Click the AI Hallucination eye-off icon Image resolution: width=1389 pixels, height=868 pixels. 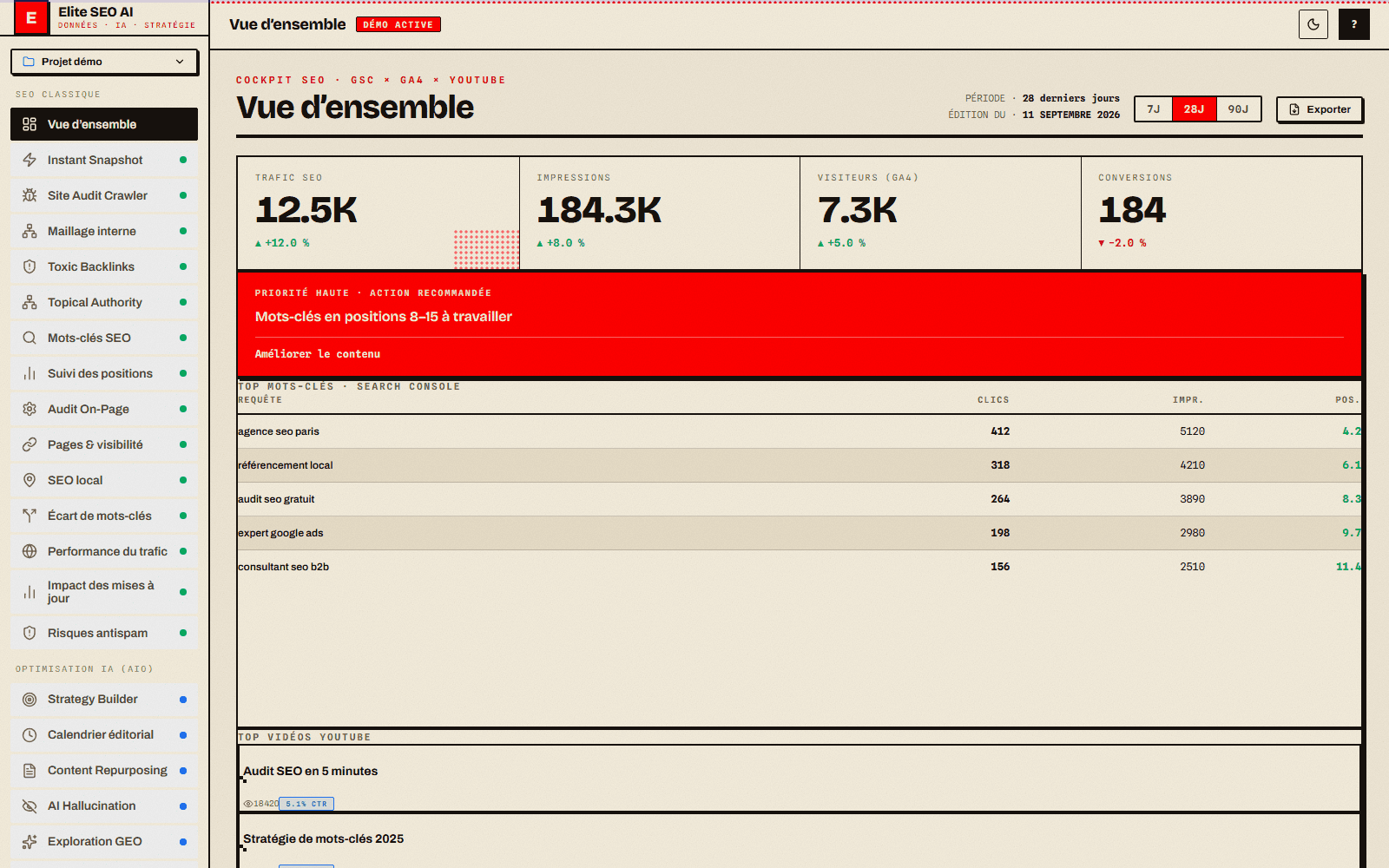click(30, 806)
